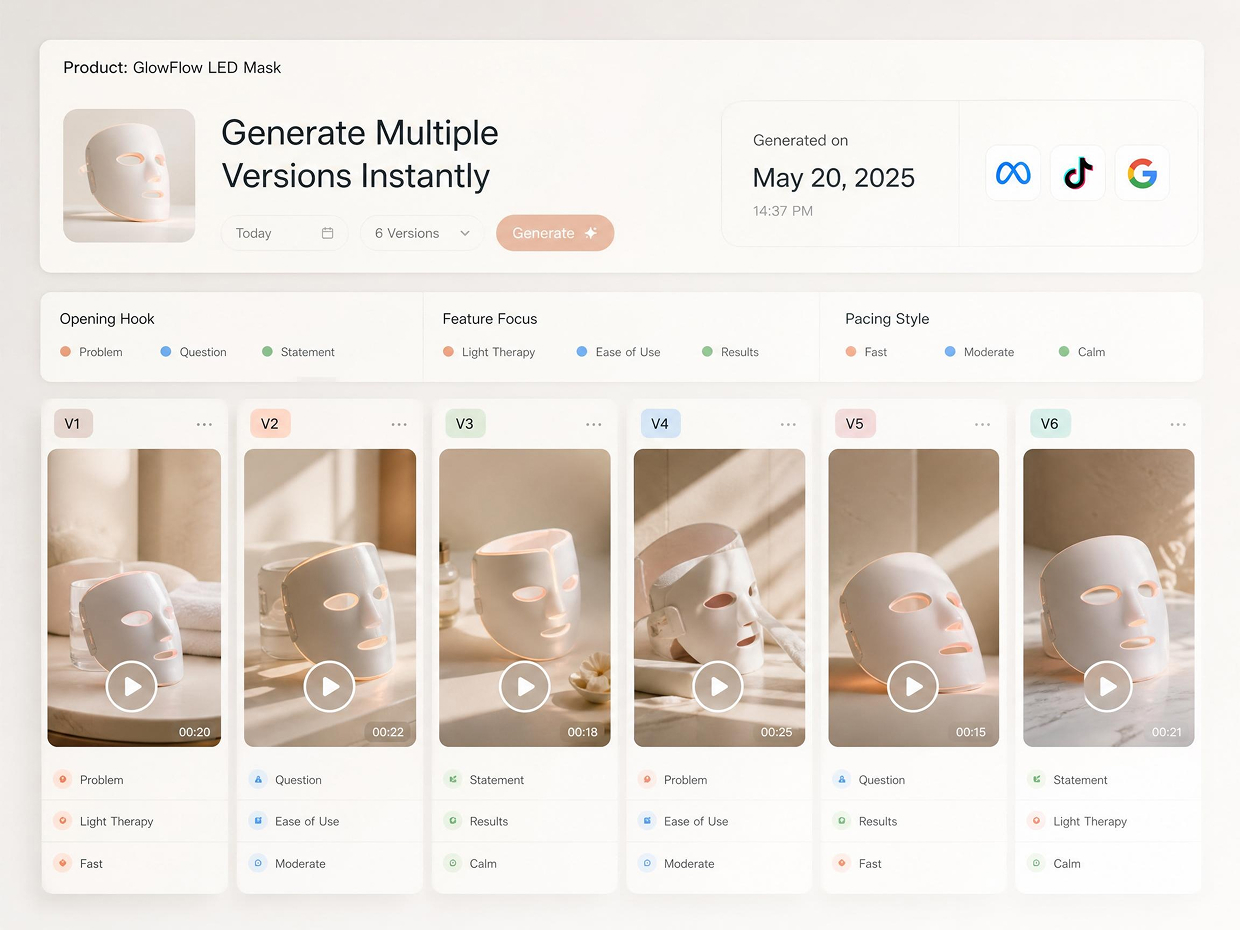
Task: Select Statement under Opening Hook
Action: pos(298,352)
